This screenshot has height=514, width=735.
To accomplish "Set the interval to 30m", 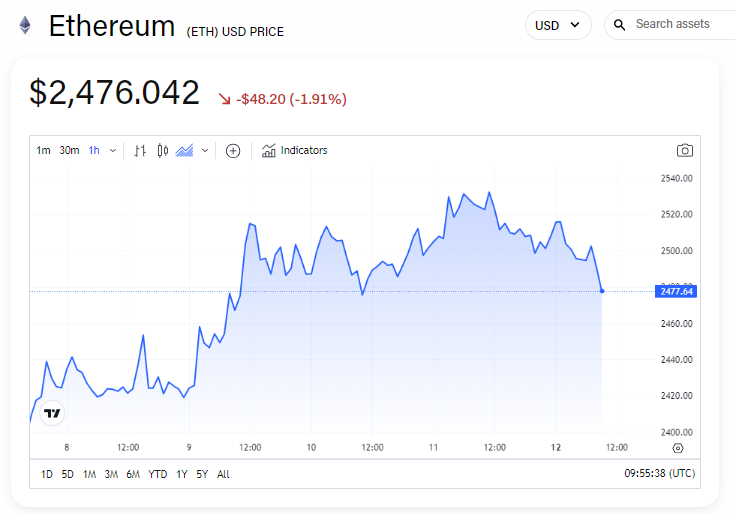I will 69,151.
